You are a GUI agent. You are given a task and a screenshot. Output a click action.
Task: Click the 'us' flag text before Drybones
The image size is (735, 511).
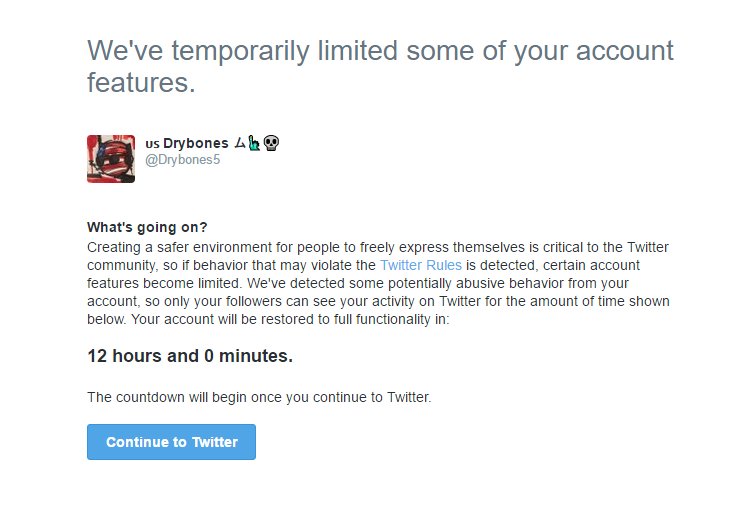click(x=152, y=144)
